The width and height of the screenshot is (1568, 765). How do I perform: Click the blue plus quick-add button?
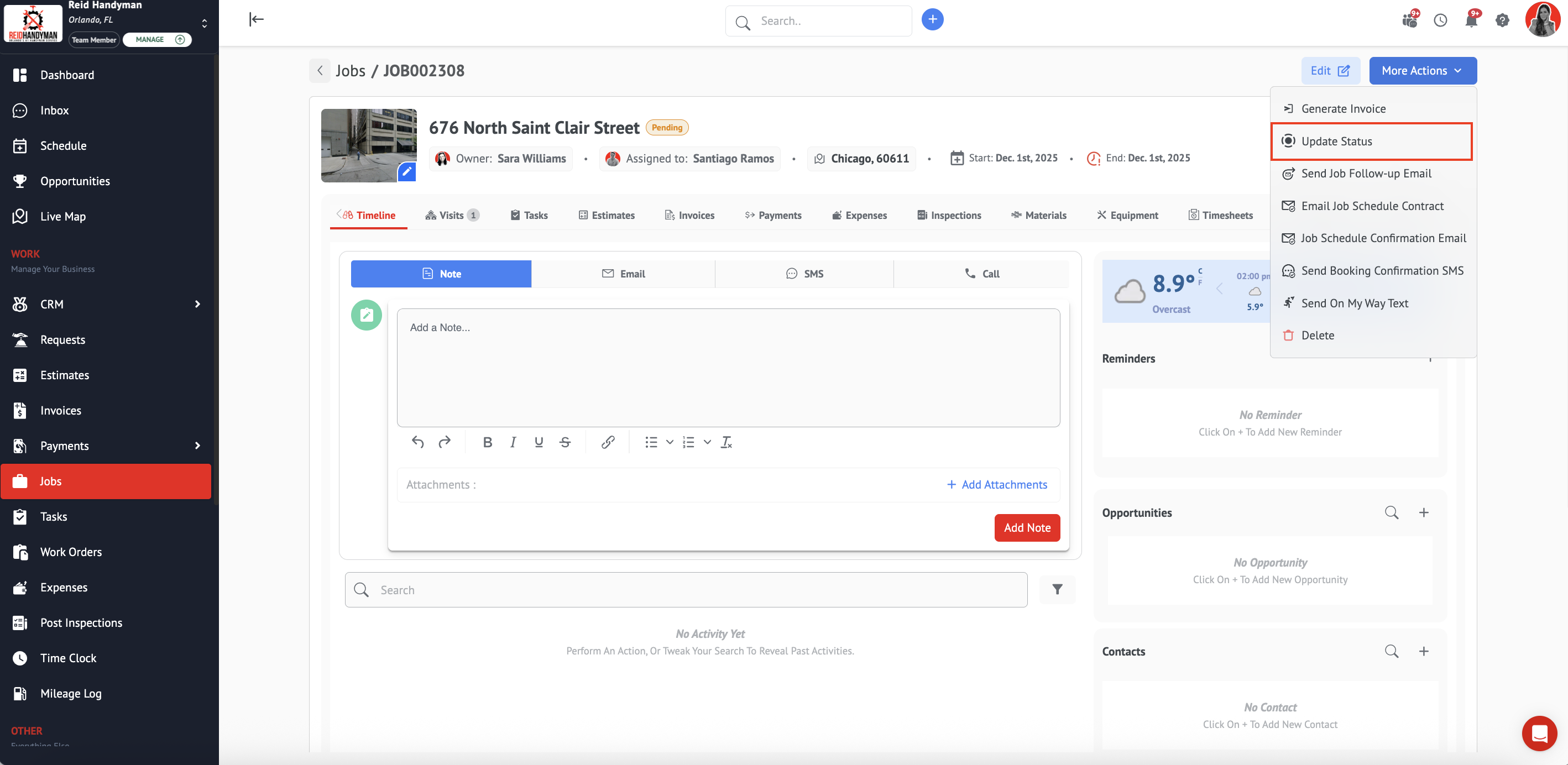tap(932, 19)
